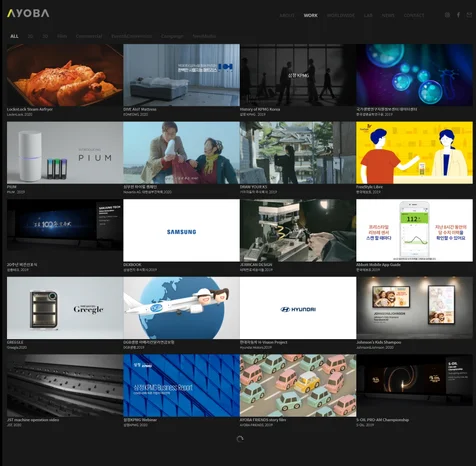The height and width of the screenshot is (466, 476).
Task: Select the WORK navigation item
Action: 310,15
